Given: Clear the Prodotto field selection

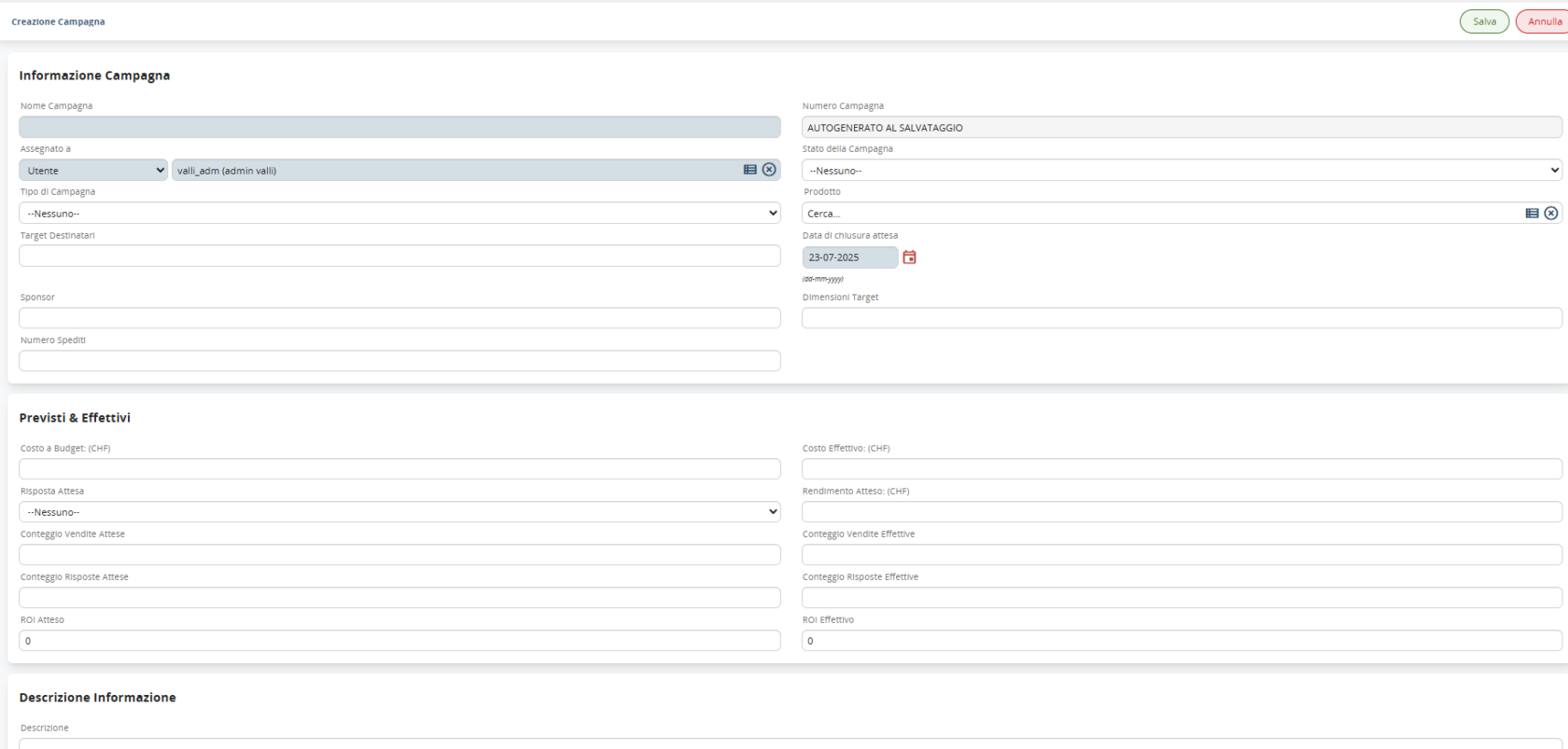Looking at the screenshot, I should 1551,214.
